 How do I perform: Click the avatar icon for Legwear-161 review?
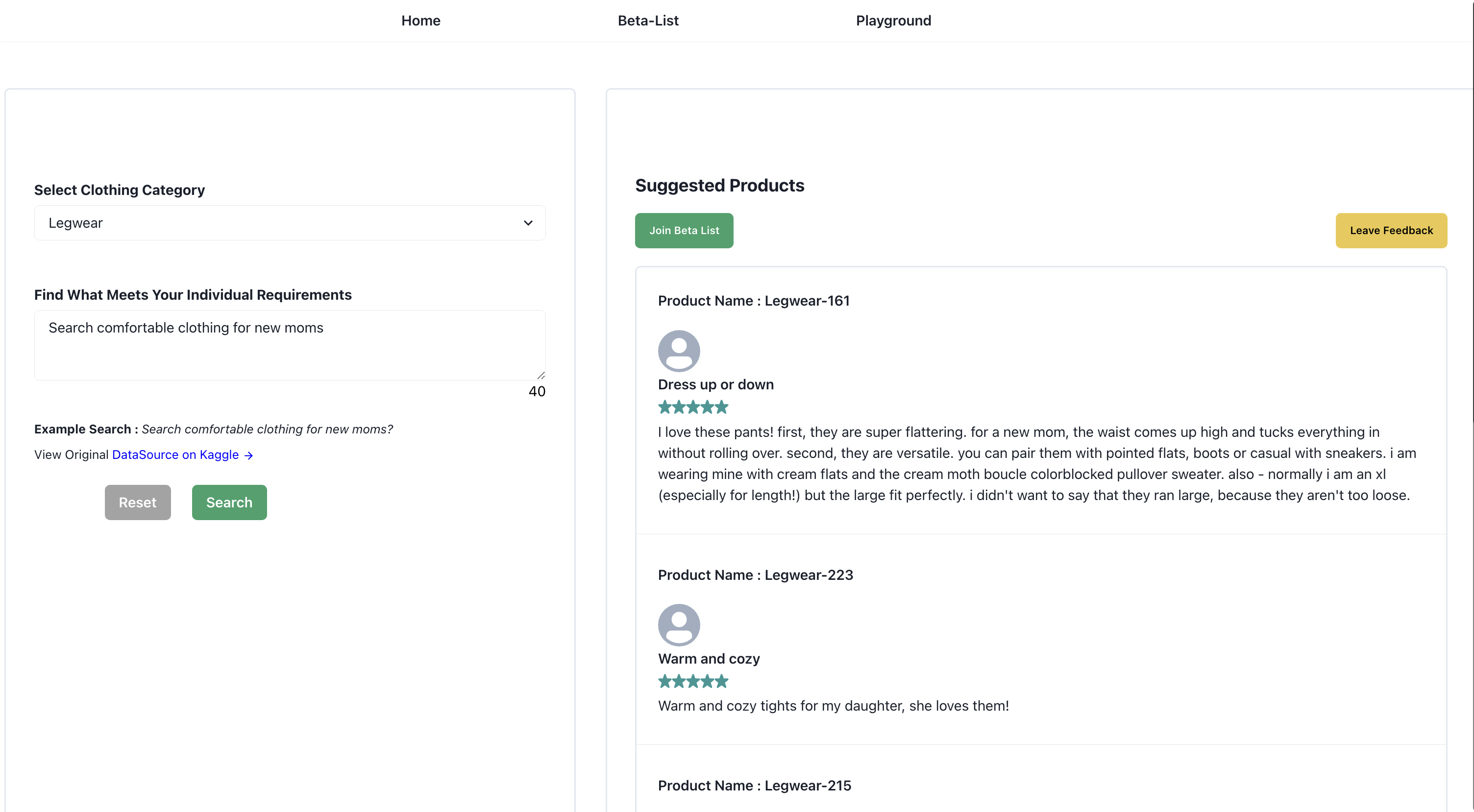click(679, 351)
